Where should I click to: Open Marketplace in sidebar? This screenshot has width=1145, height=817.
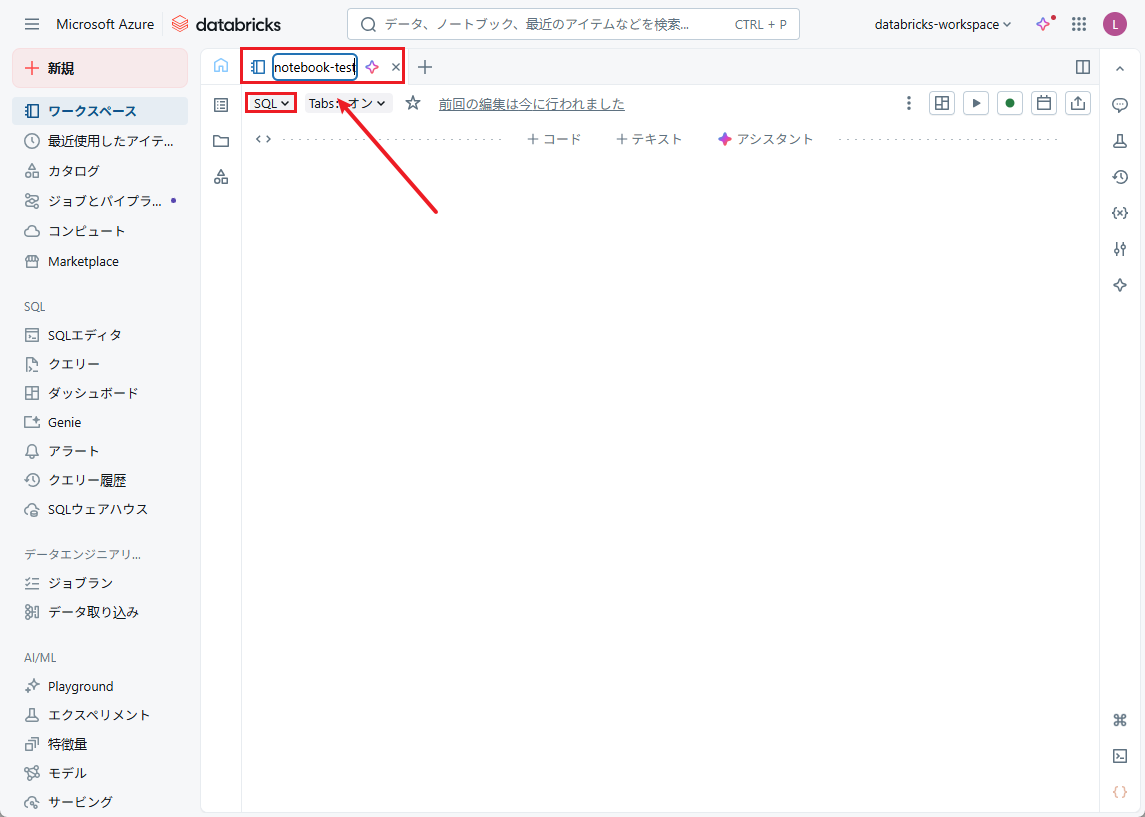coord(100,261)
